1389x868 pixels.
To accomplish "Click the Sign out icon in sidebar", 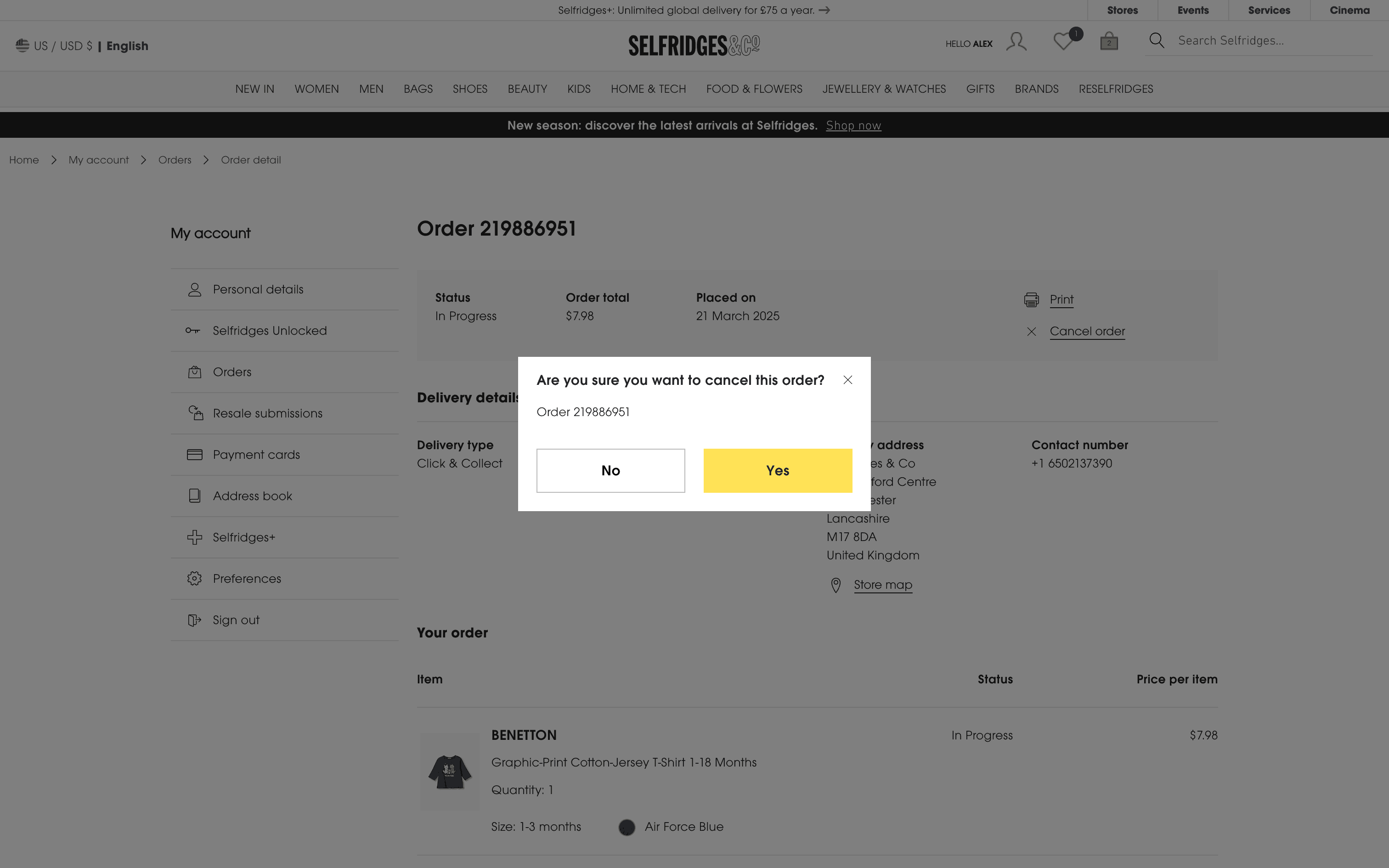I will (195, 620).
